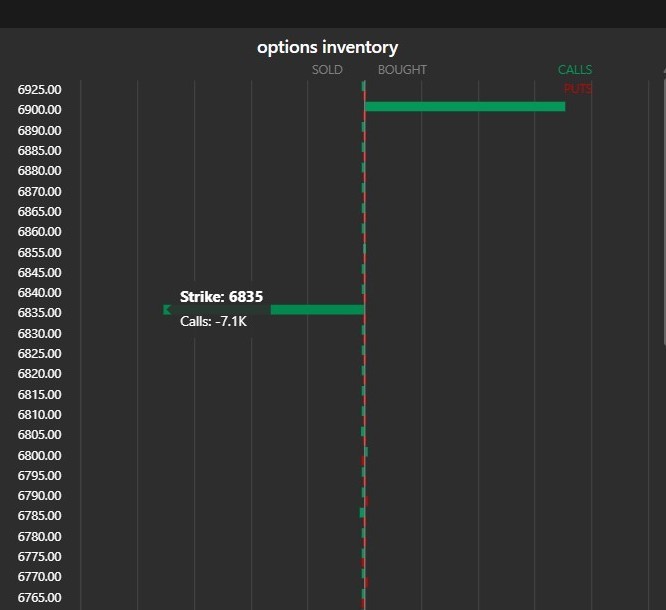This screenshot has height=610, width=666.
Task: Select the 6870.00 strike label
Action: [40, 191]
